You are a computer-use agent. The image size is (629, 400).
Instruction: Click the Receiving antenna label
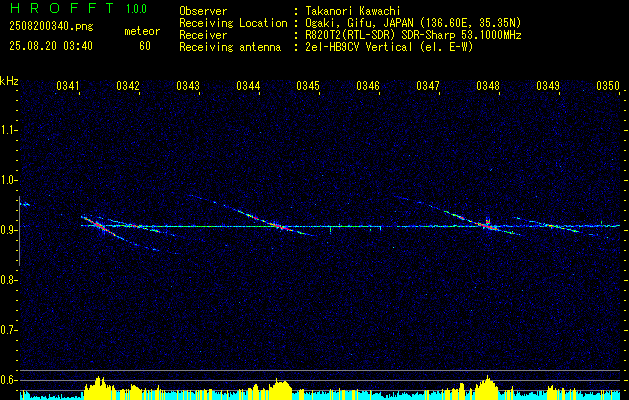[230, 47]
